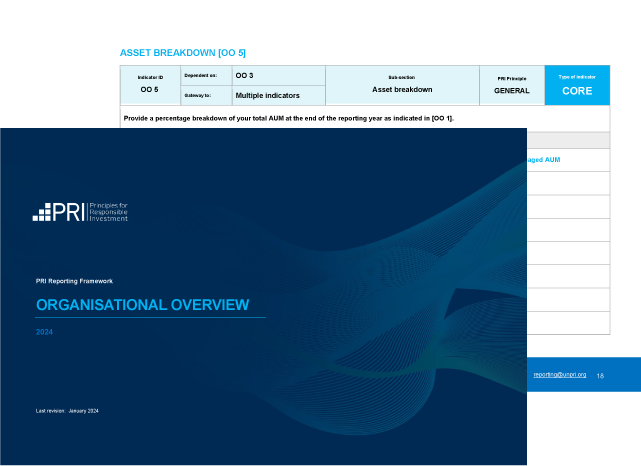Click the GENERAL PRI Principle cell
641x466 pixels.
point(512,85)
